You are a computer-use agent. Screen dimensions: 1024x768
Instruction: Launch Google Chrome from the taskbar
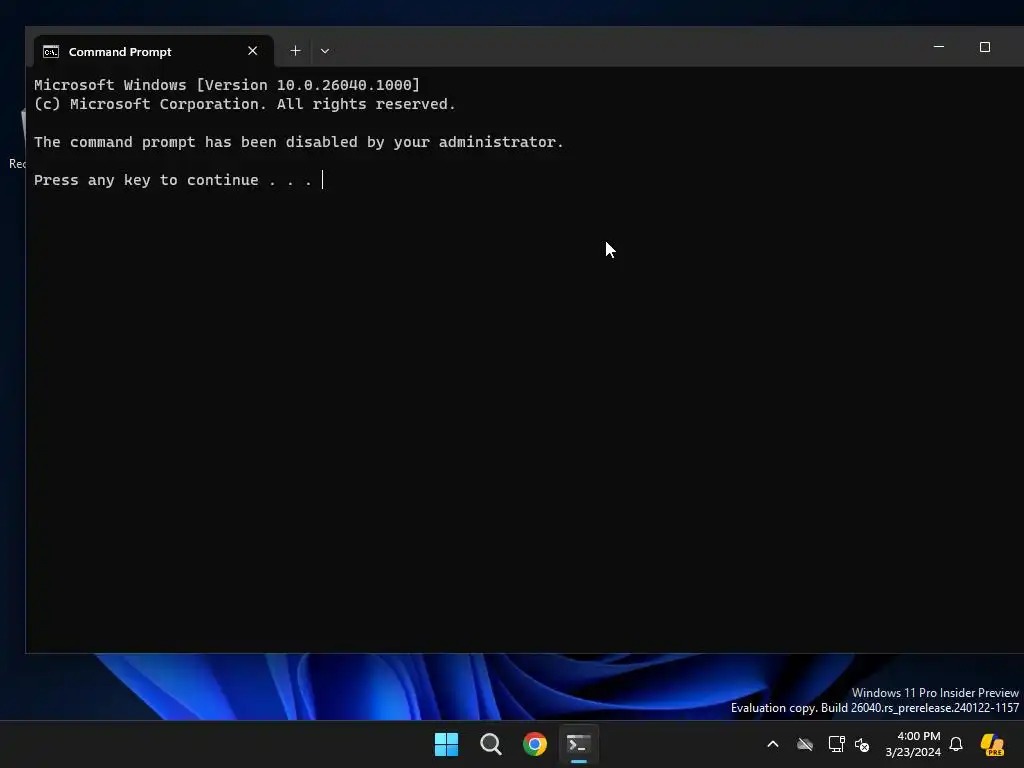(535, 744)
